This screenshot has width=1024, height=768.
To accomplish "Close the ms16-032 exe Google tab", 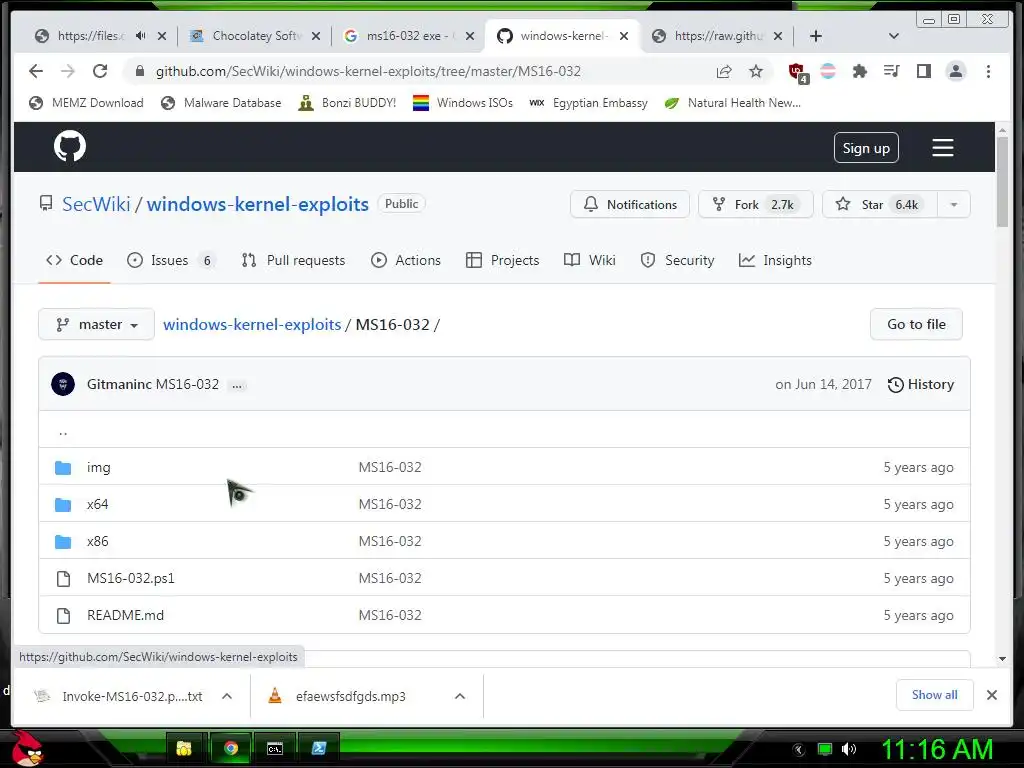I will [x=470, y=36].
